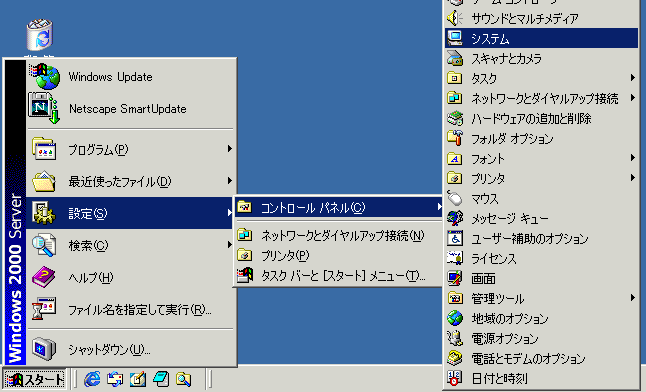
Task: Click the 設定(S) gear icon
Action: [x=44, y=213]
